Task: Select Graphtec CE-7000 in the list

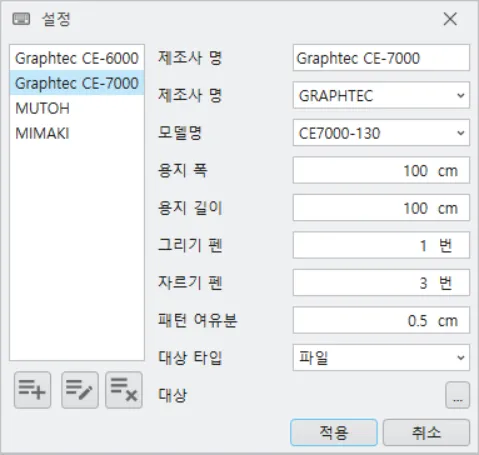Action: (x=77, y=83)
